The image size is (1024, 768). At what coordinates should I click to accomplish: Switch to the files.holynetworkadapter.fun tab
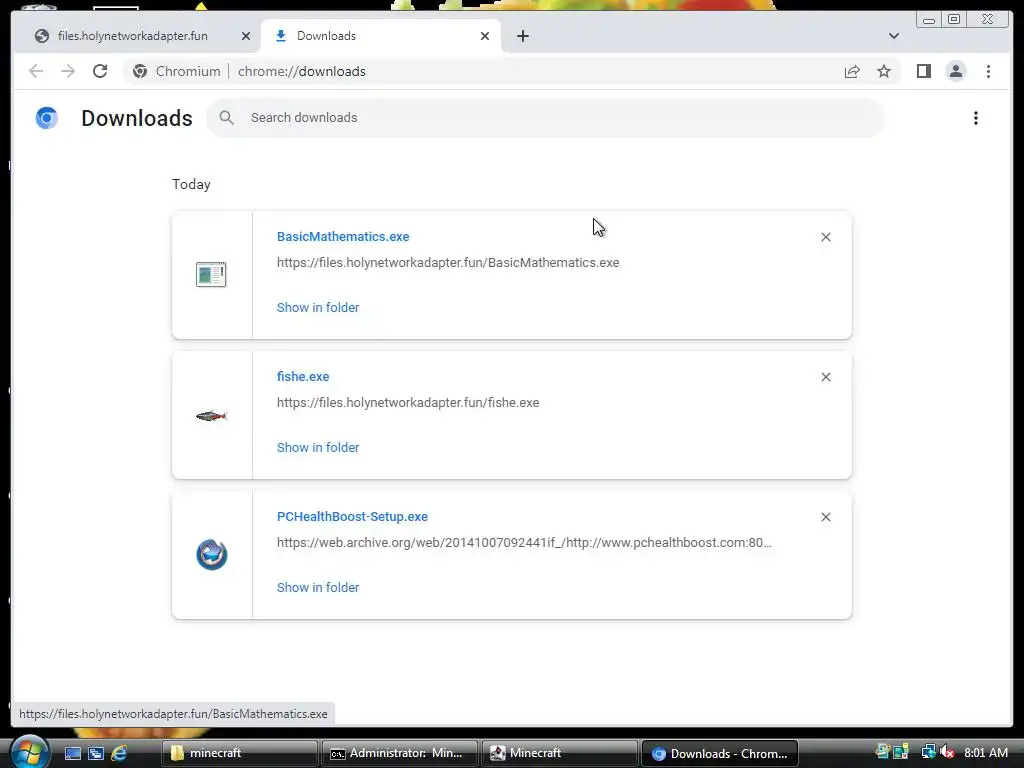133,36
